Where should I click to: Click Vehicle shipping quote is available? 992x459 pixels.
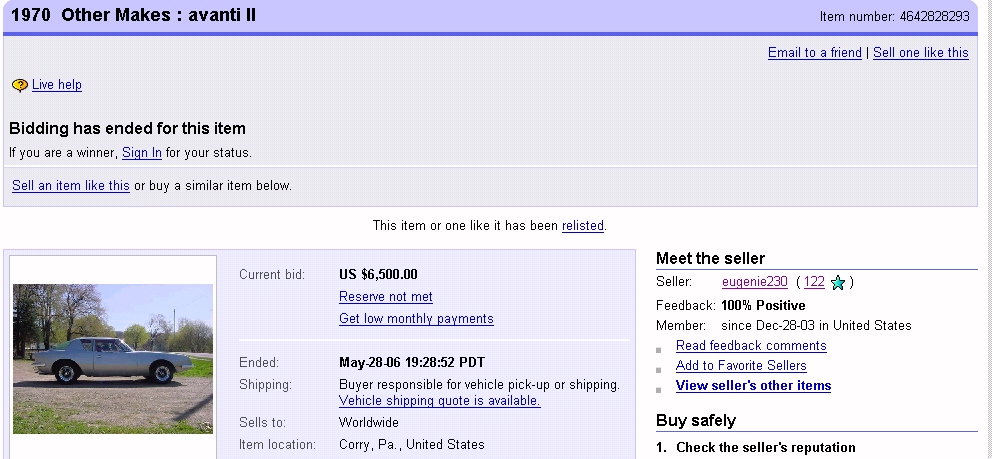[440, 401]
